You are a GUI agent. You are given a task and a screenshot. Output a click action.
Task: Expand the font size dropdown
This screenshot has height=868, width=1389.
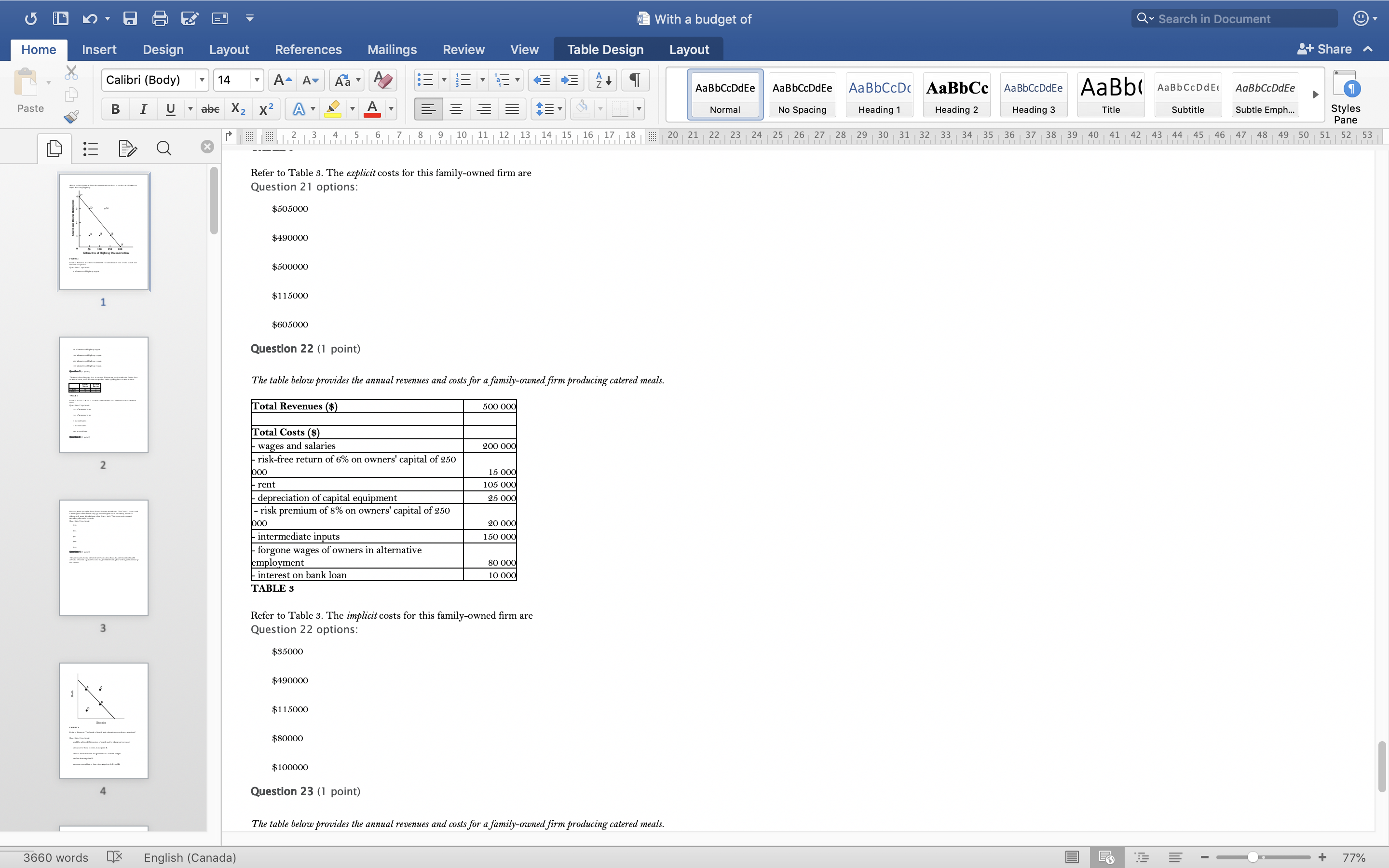pos(257,80)
